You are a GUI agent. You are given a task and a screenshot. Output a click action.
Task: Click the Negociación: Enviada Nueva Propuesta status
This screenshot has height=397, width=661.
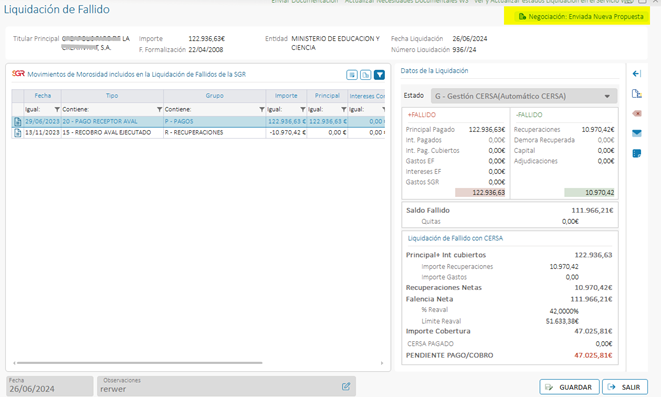click(x=582, y=17)
